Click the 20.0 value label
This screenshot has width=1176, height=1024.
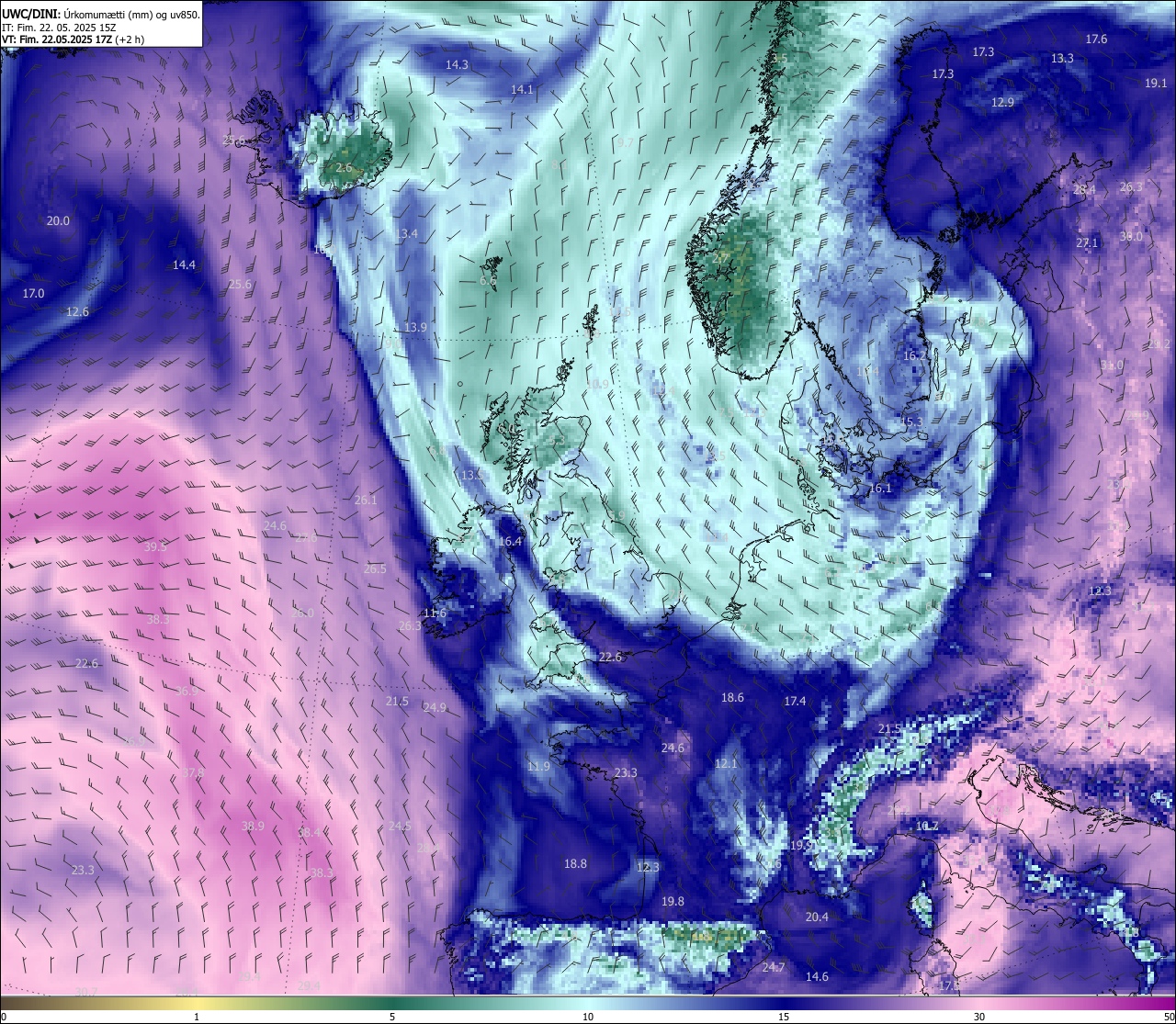(x=58, y=221)
